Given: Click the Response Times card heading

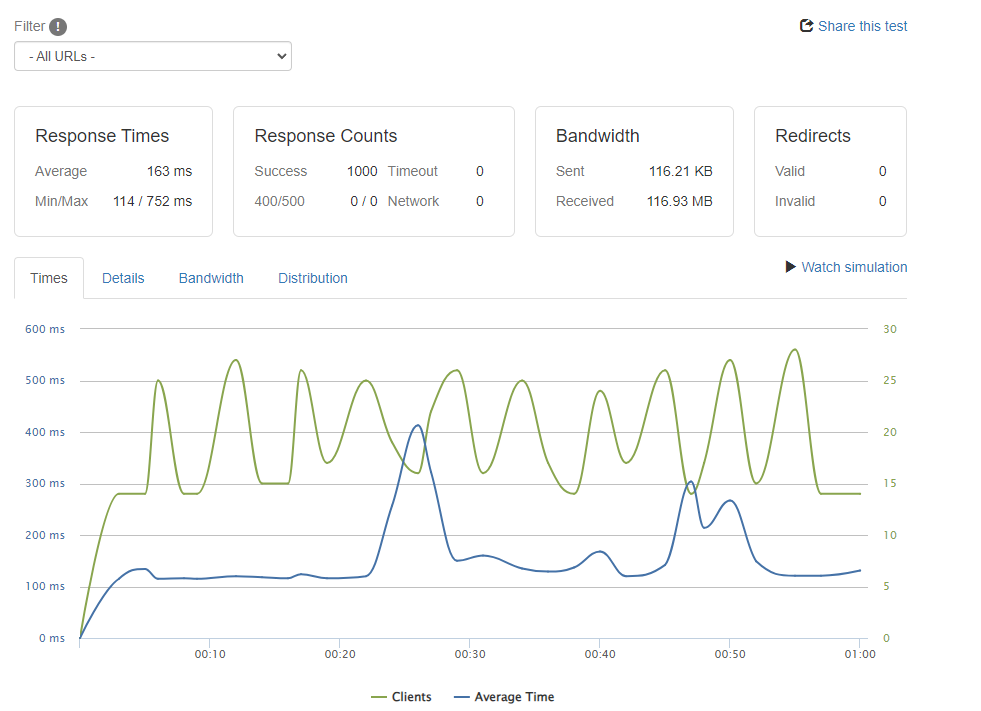Looking at the screenshot, I should [102, 136].
